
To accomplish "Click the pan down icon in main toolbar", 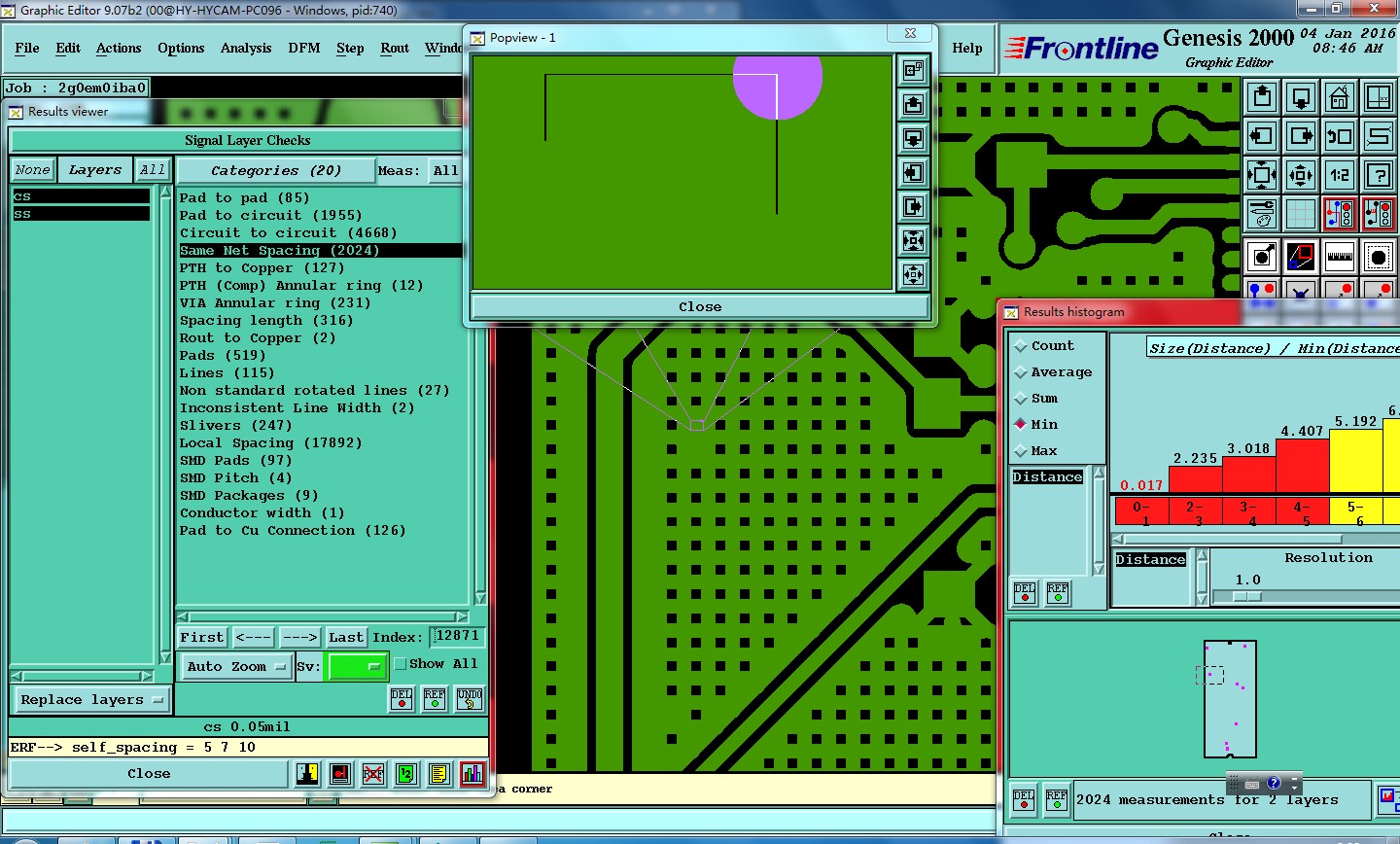I will pos(1301,98).
